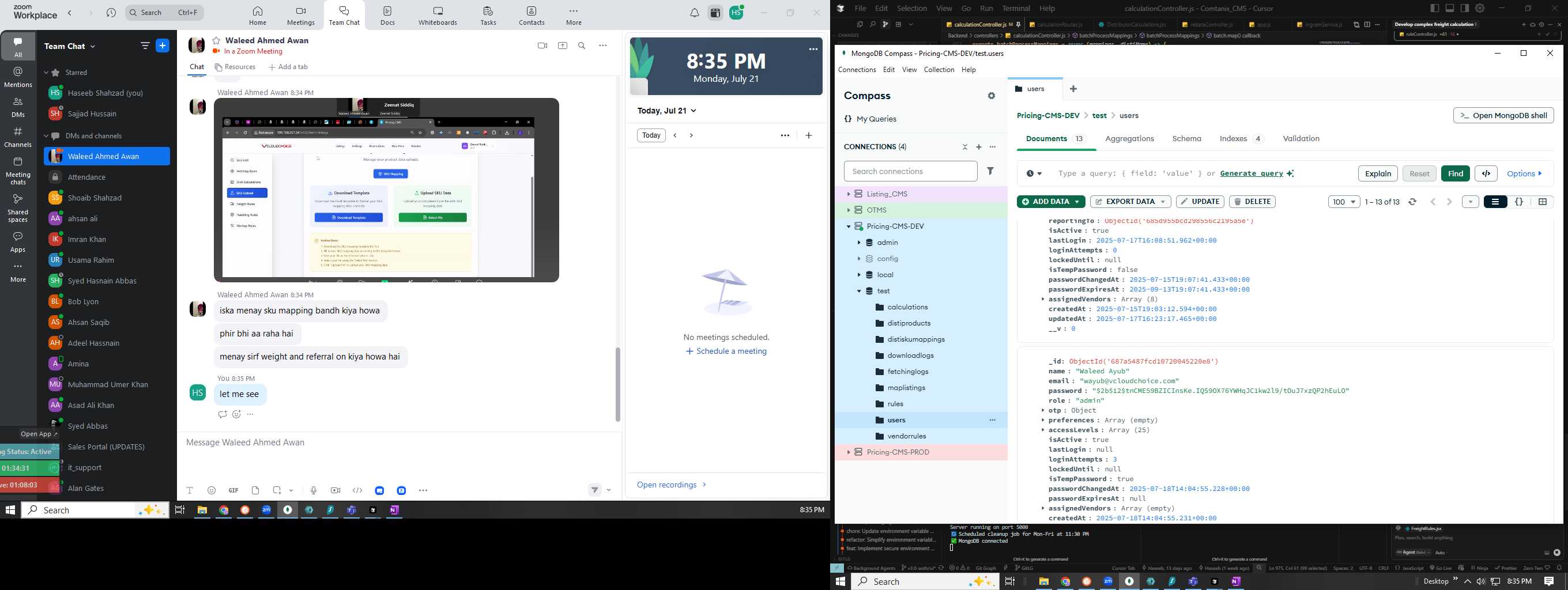This screenshot has height=590, width=1568.
Task: Expand the Listing_CMS connection
Action: tap(848, 194)
